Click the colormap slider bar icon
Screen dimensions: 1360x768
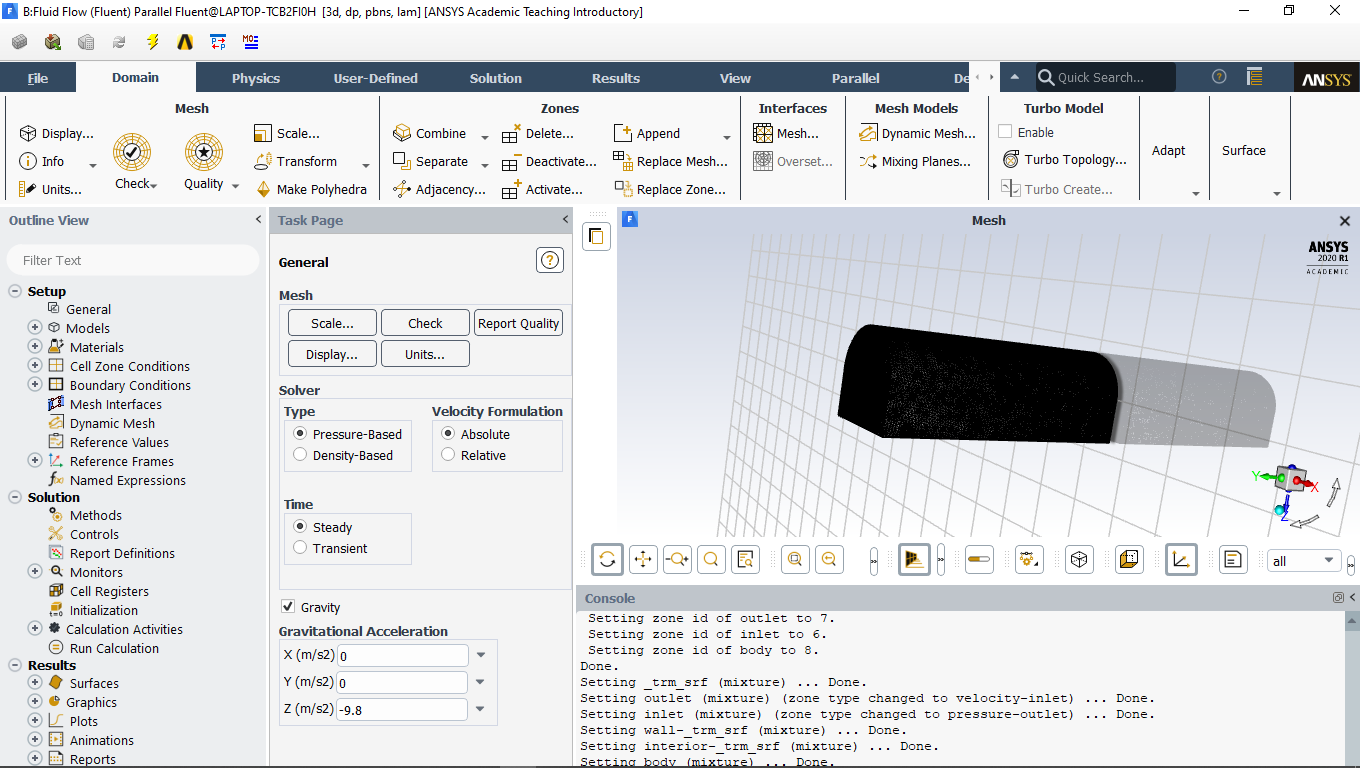pyautogui.click(x=979, y=560)
